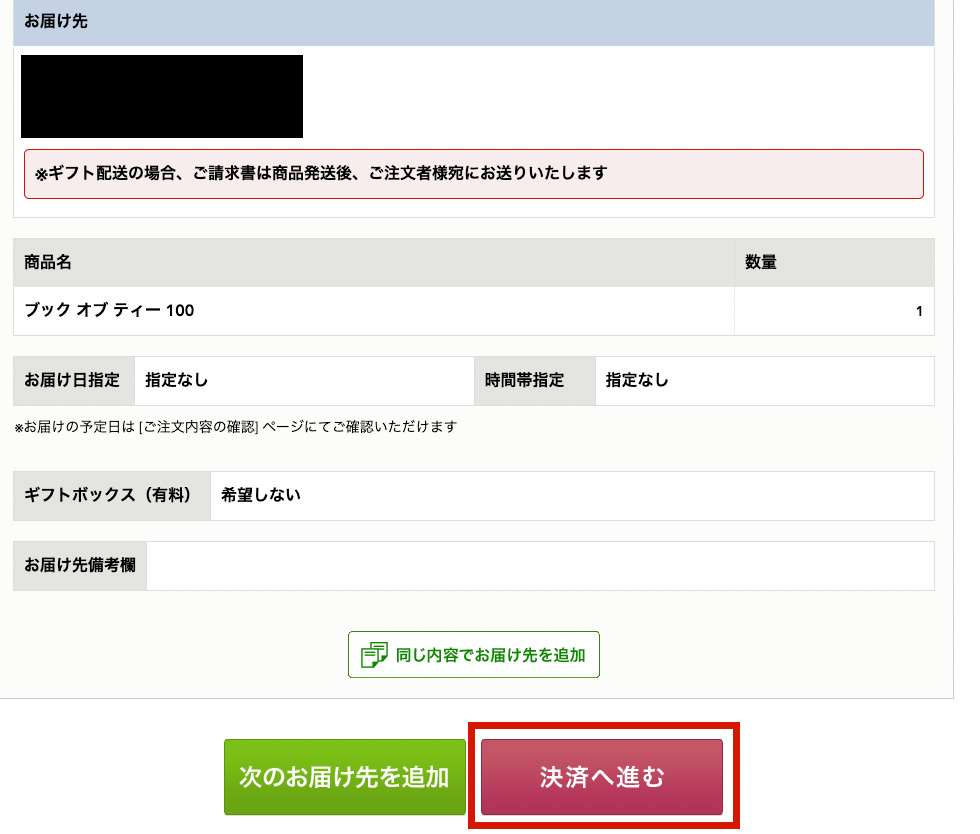Click the empty お届け先備考欄 value field
The width and height of the screenshot is (980, 834).
[x=540, y=566]
